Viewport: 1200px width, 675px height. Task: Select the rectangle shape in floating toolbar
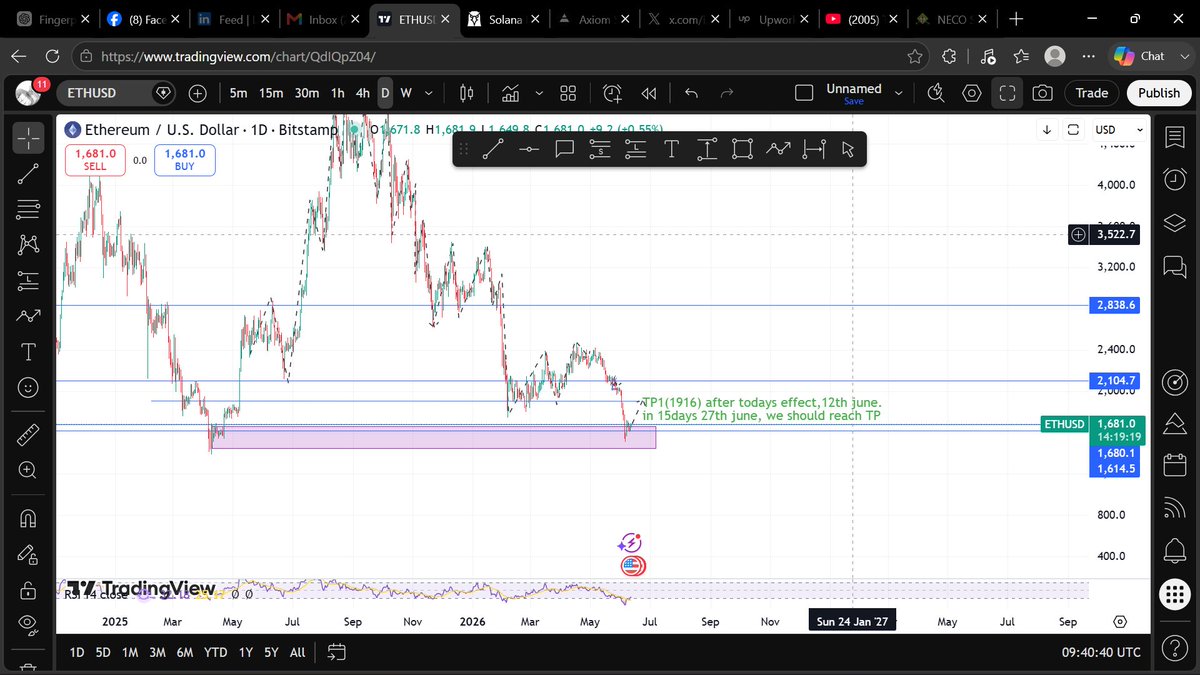click(742, 150)
